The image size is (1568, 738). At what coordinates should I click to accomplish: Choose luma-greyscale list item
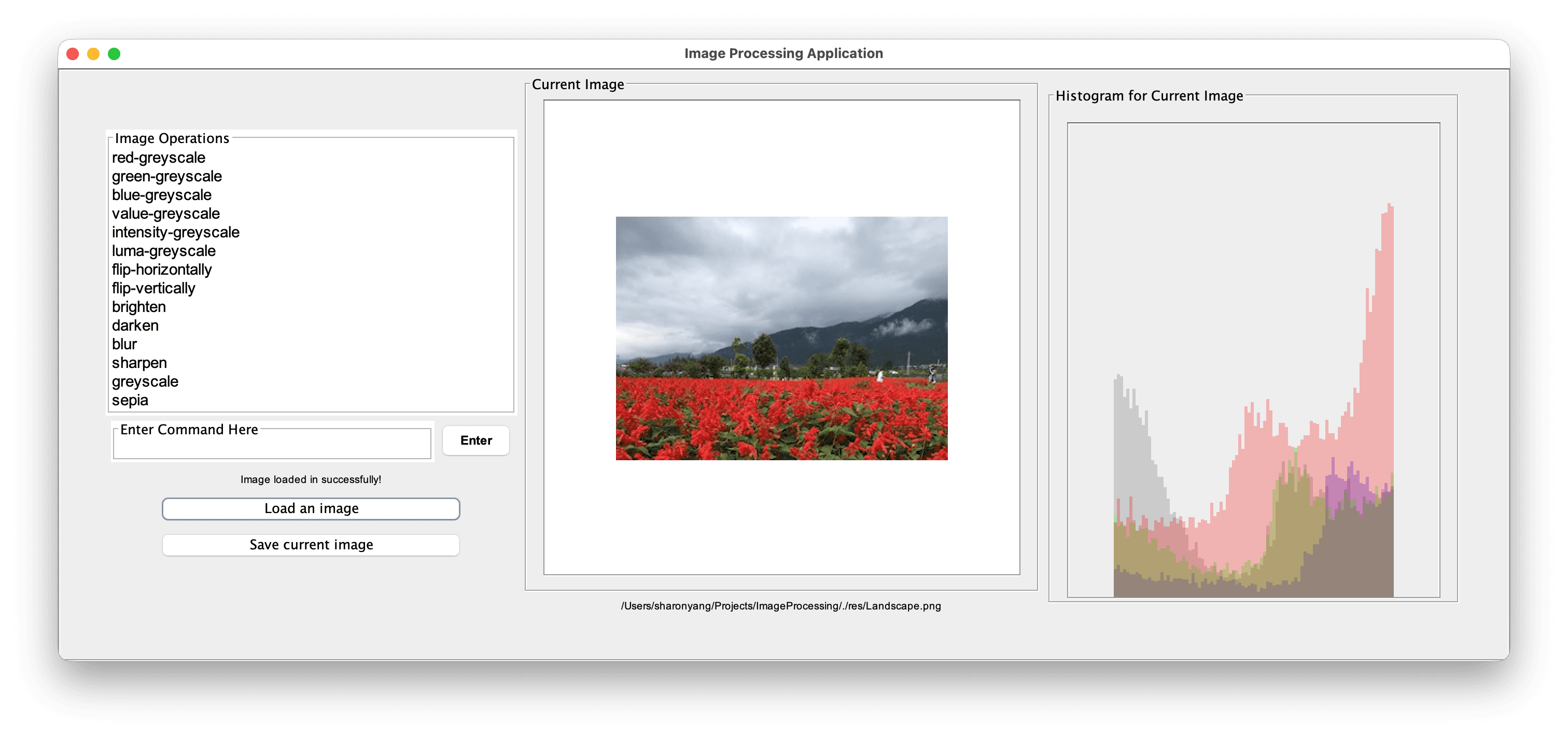(x=311, y=251)
